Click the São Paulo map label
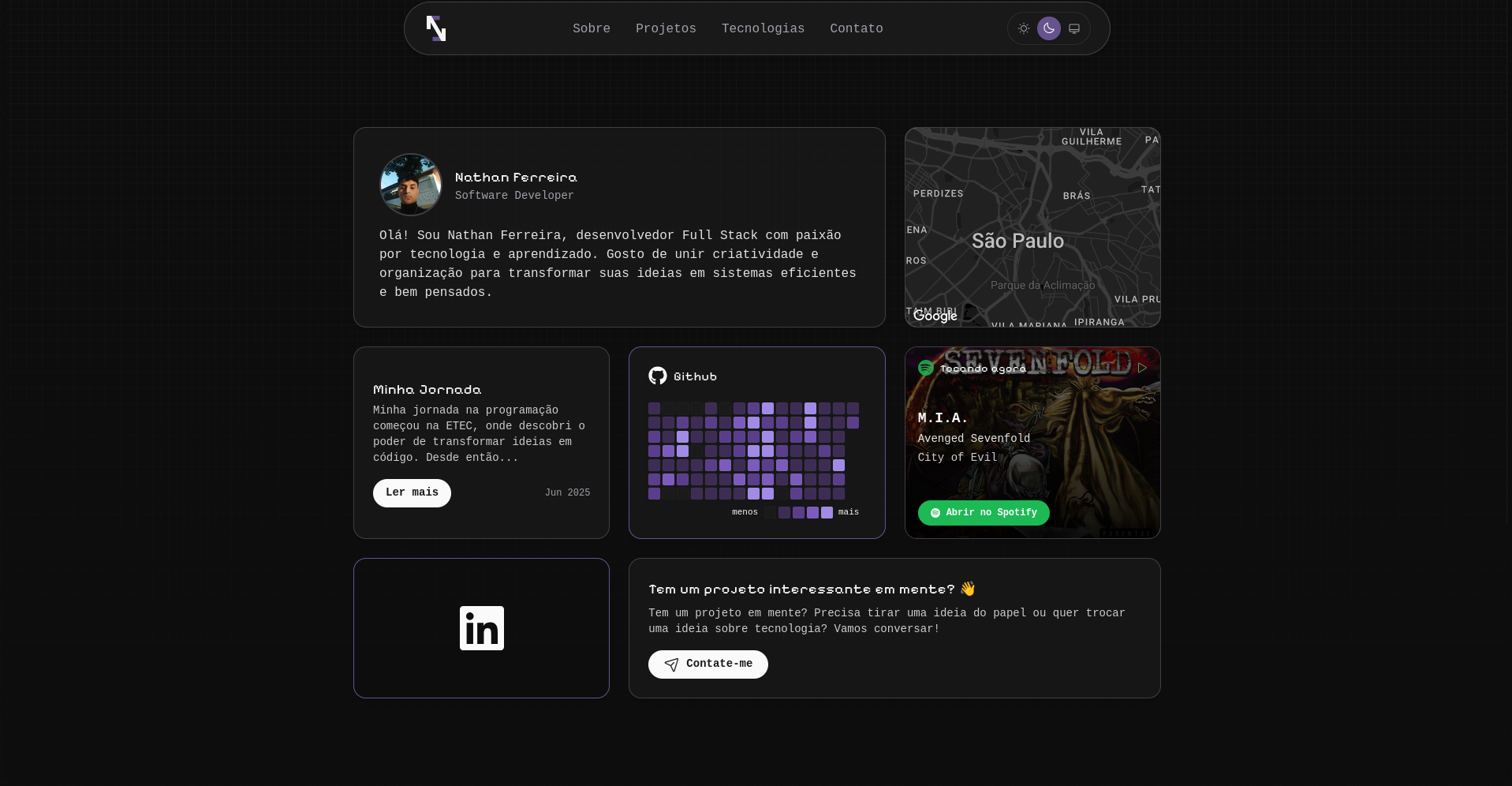The image size is (1512, 786). coord(1017,241)
